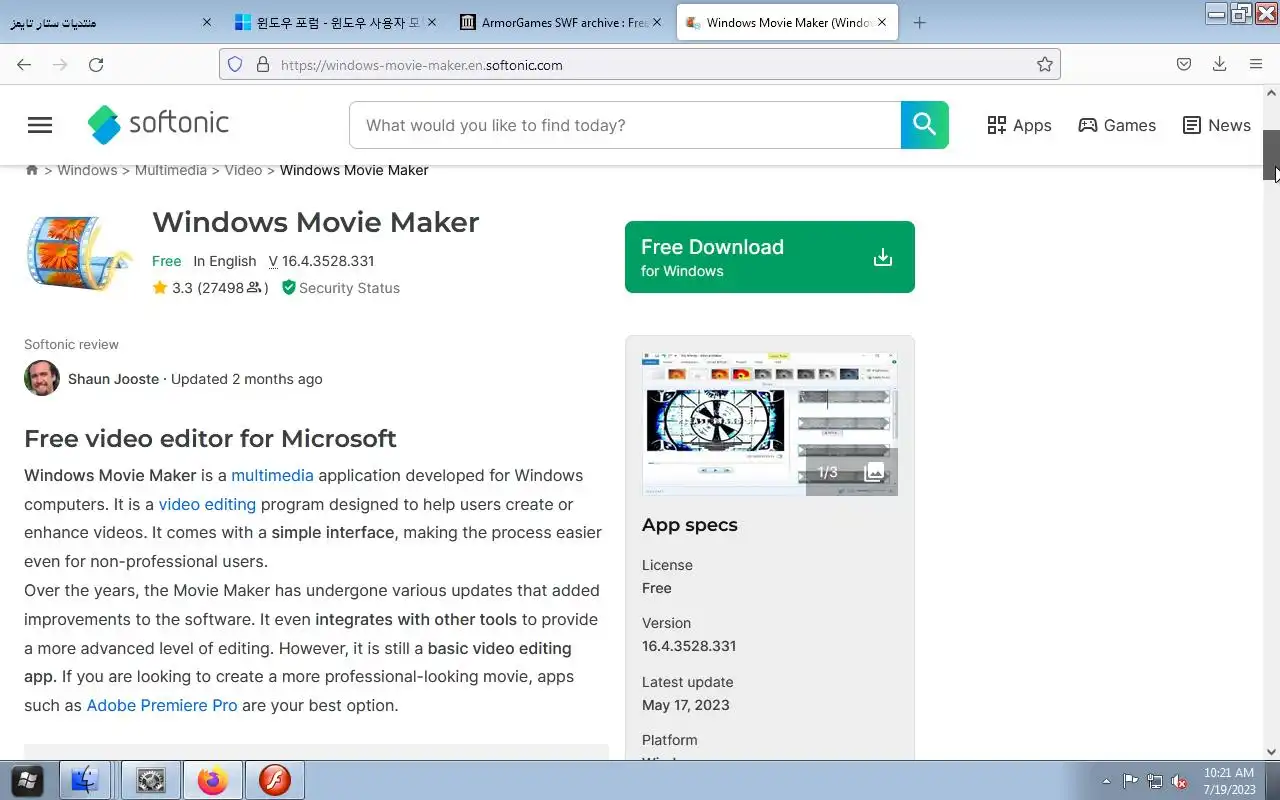Follow the video editing link
Viewport: 1280px width, 800px height.
207,504
